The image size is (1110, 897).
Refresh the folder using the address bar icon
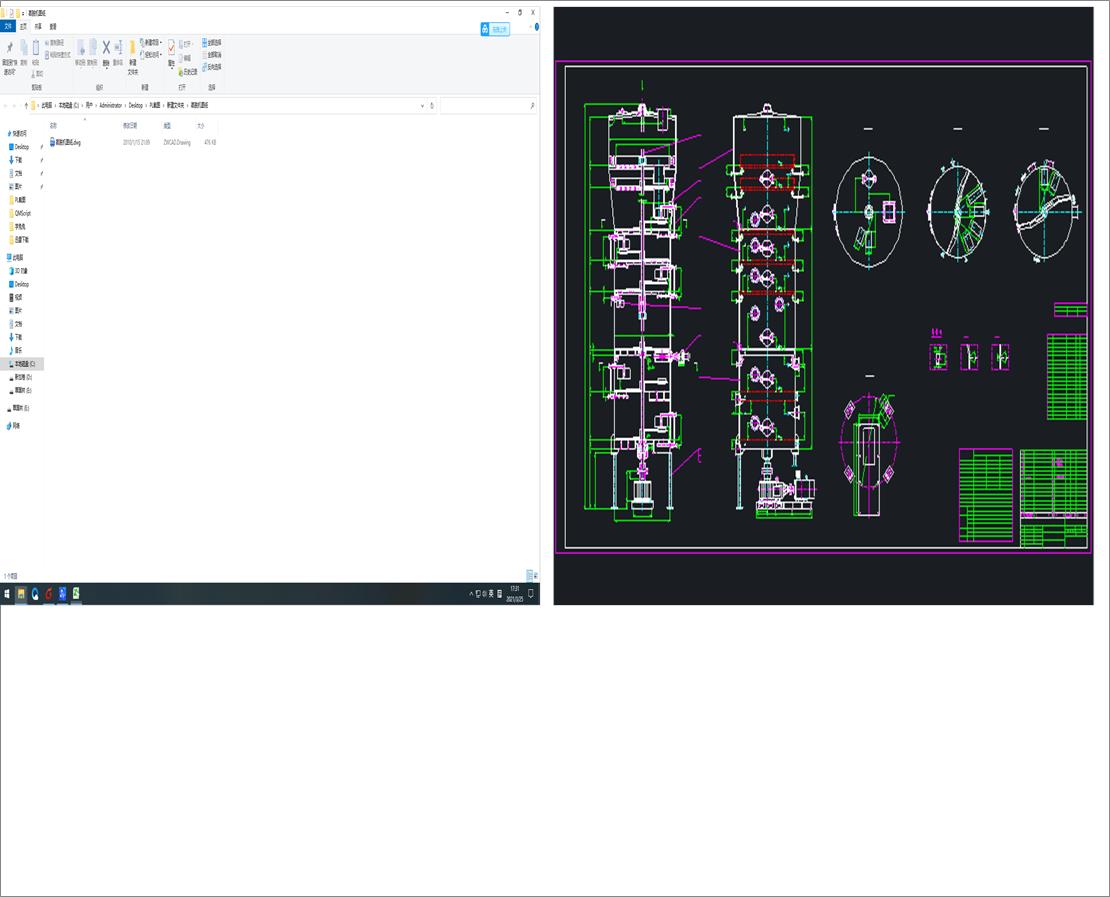coord(432,105)
